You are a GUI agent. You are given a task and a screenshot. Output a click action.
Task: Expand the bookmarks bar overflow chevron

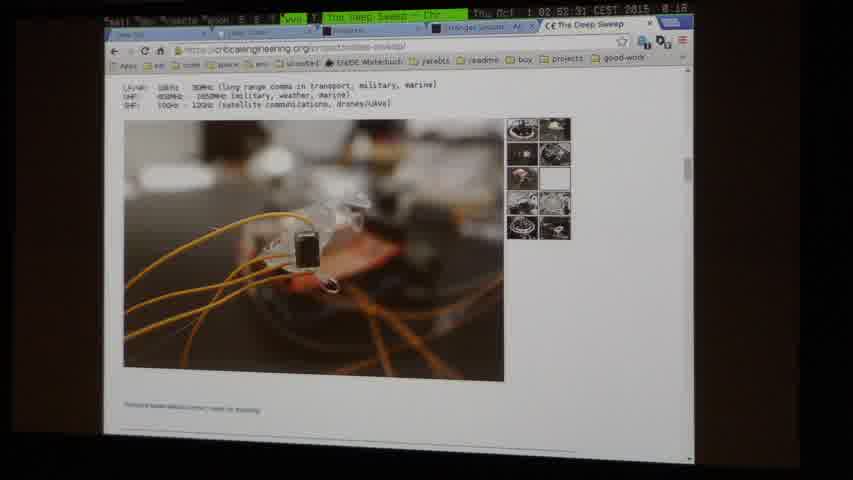(683, 58)
